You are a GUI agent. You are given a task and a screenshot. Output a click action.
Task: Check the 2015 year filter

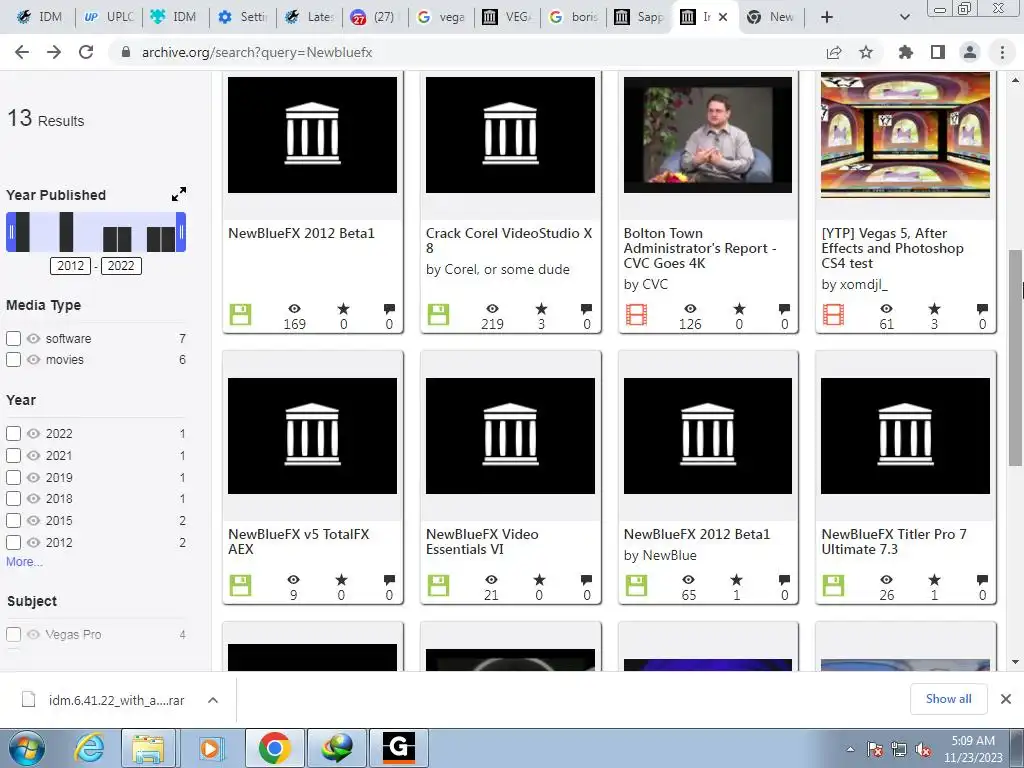click(x=13, y=520)
